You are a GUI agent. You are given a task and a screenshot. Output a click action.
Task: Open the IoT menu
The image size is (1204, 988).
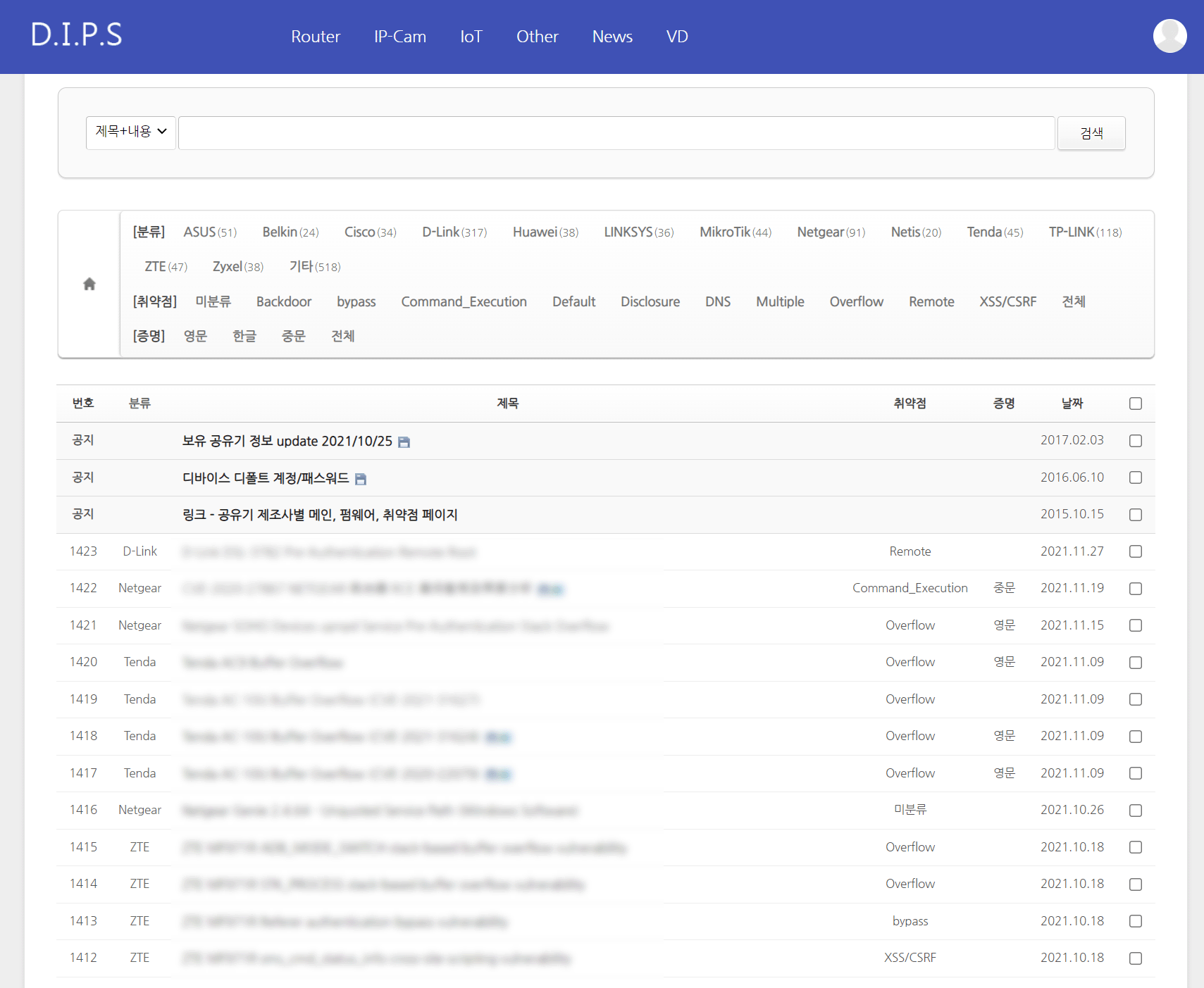tap(471, 37)
